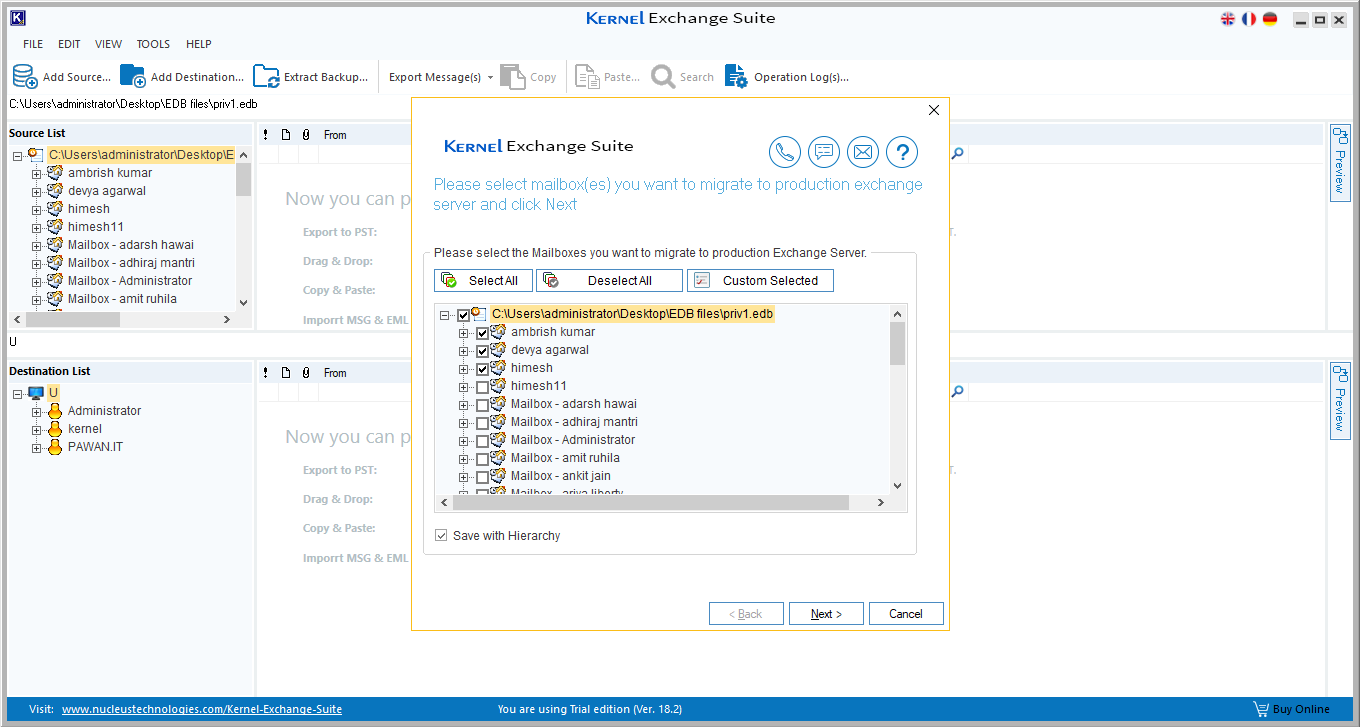The width and height of the screenshot is (1360, 727).
Task: Uncheck the devya agarwal mailbox checkbox
Action: pyautogui.click(x=483, y=351)
